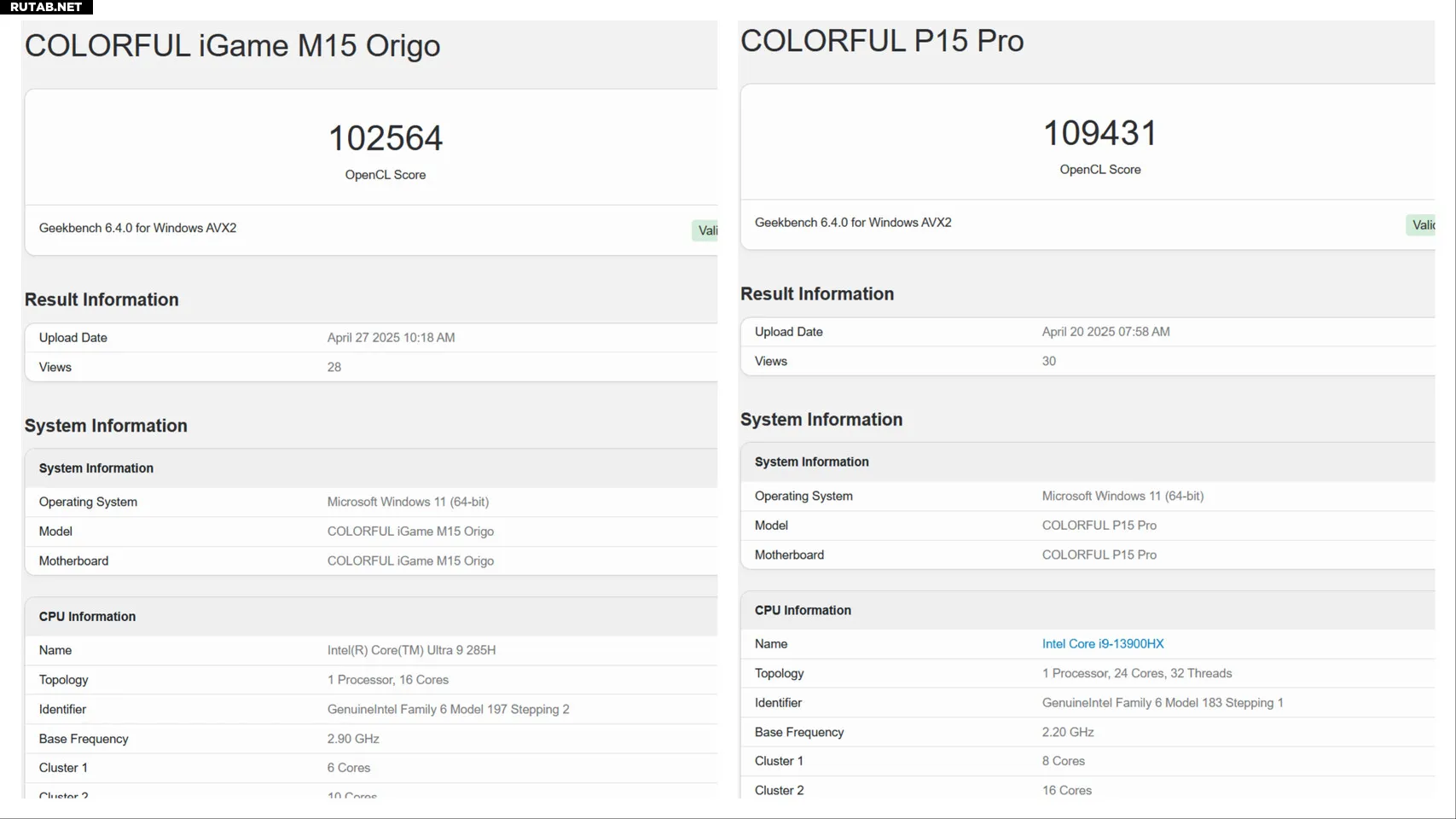The width and height of the screenshot is (1456, 819).
Task: Click identifier Family 6 Model 183 Stepping 1
Action: tap(1163, 703)
